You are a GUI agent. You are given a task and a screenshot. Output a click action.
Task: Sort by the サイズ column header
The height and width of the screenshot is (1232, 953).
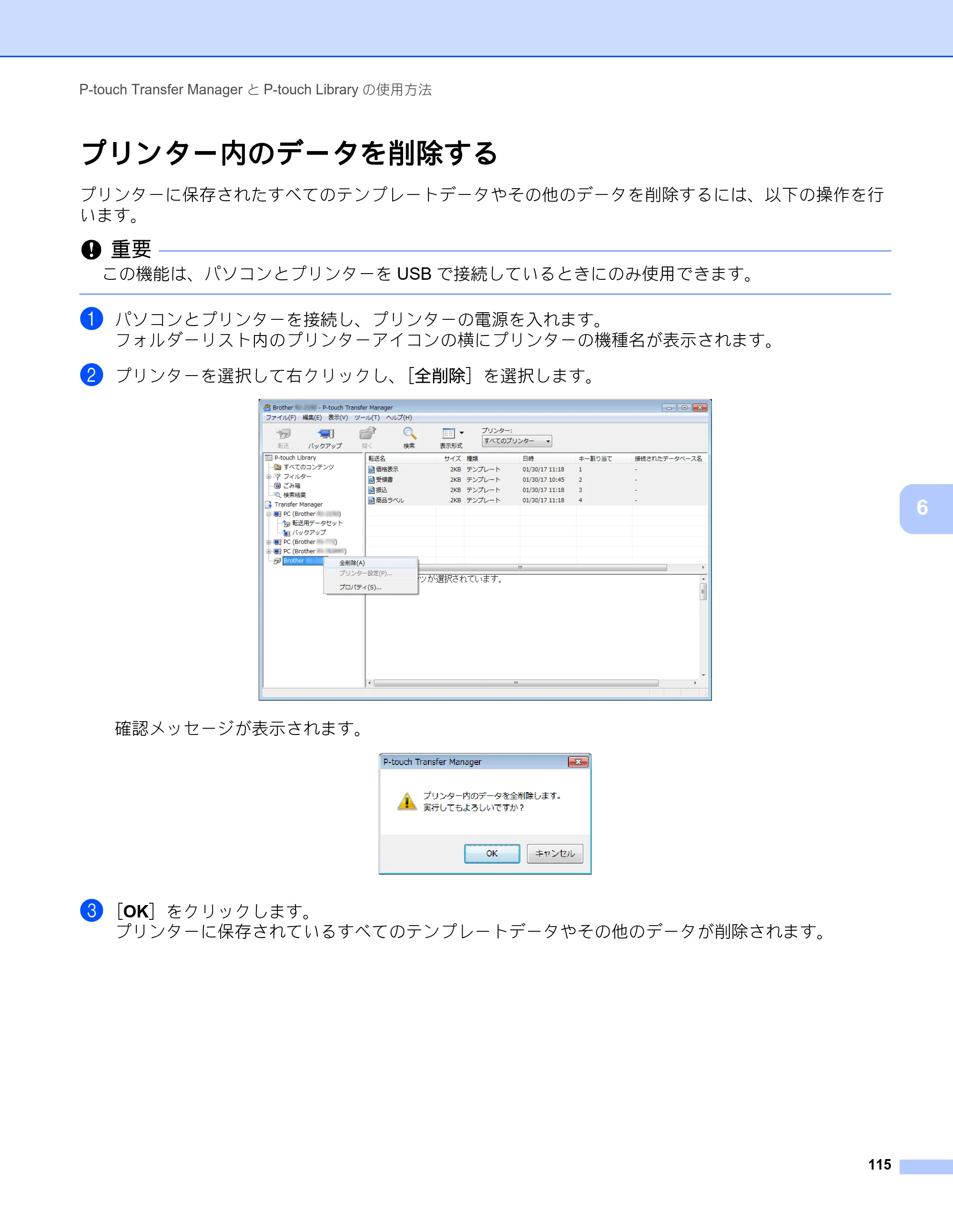pos(449,458)
